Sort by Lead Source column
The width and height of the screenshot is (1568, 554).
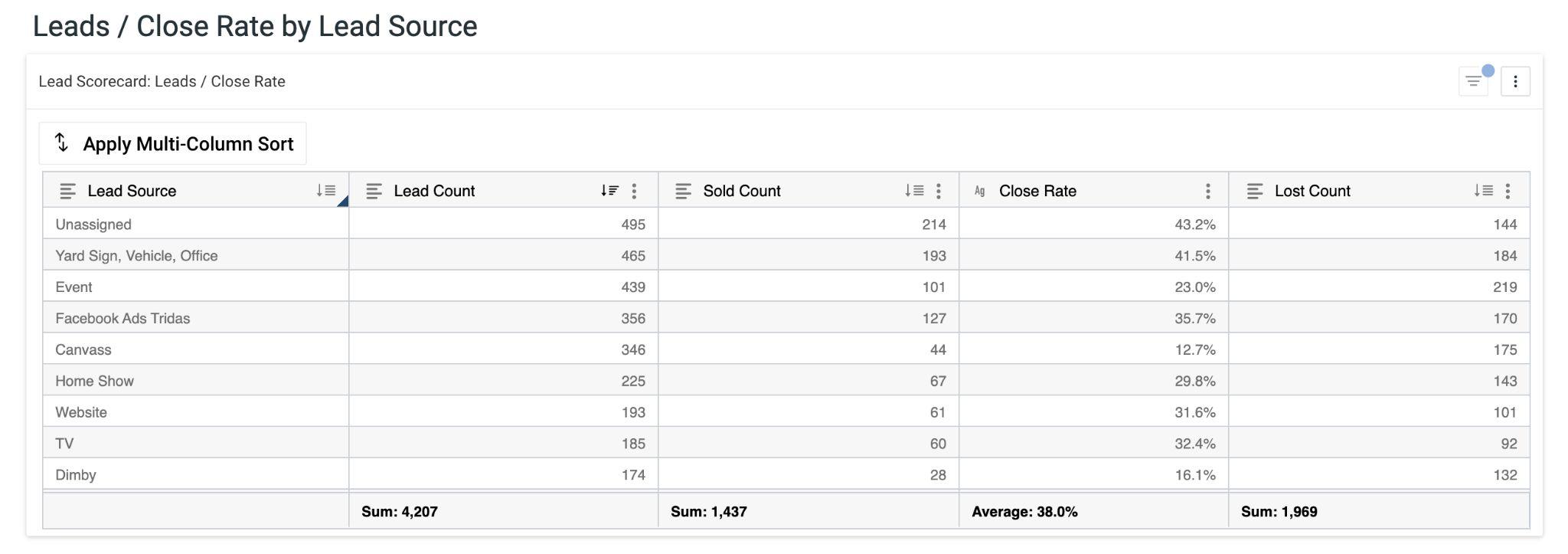click(x=326, y=191)
